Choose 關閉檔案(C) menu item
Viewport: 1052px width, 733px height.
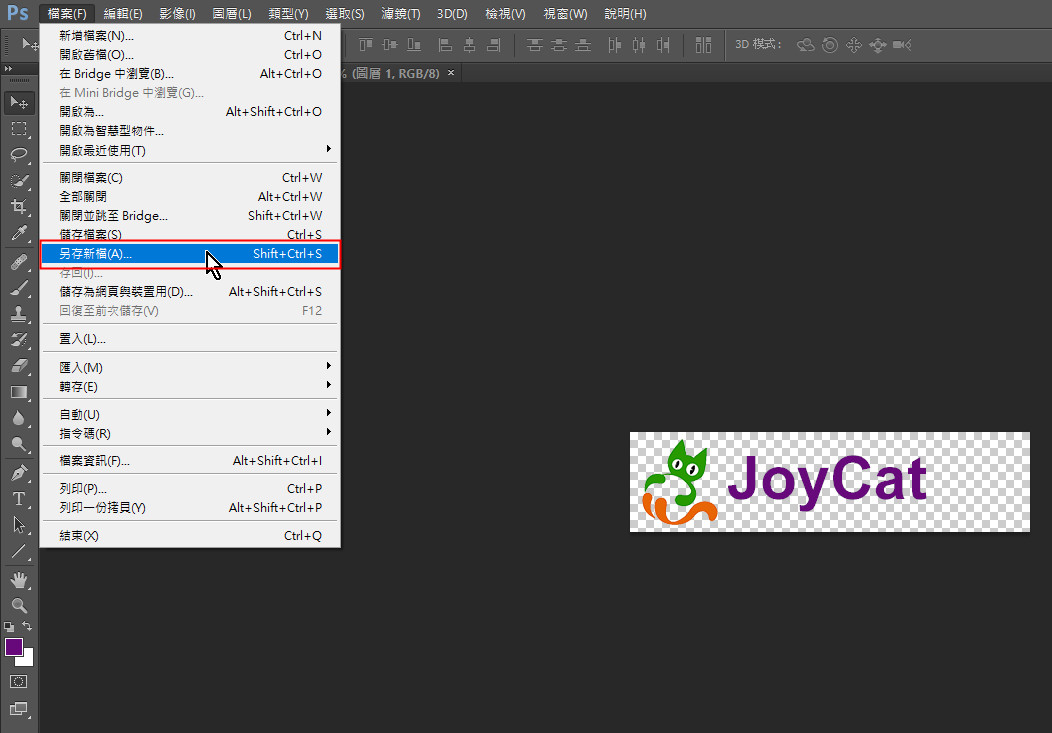(x=190, y=178)
